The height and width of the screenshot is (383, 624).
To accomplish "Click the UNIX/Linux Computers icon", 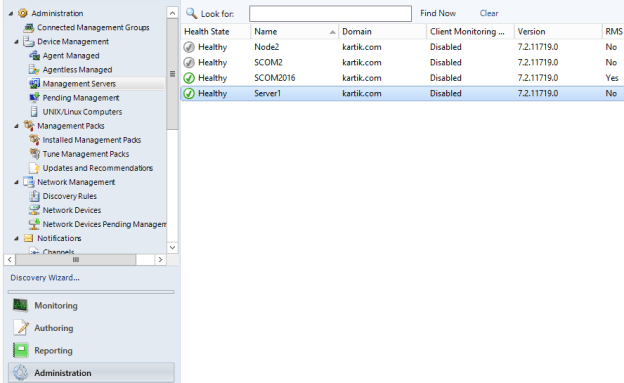I will point(35,111).
